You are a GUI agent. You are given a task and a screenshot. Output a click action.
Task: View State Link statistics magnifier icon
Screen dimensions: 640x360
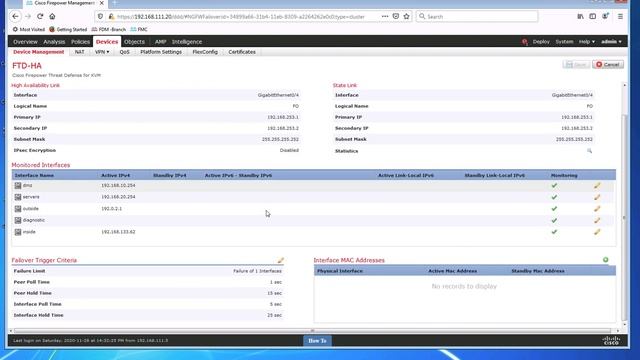point(589,151)
